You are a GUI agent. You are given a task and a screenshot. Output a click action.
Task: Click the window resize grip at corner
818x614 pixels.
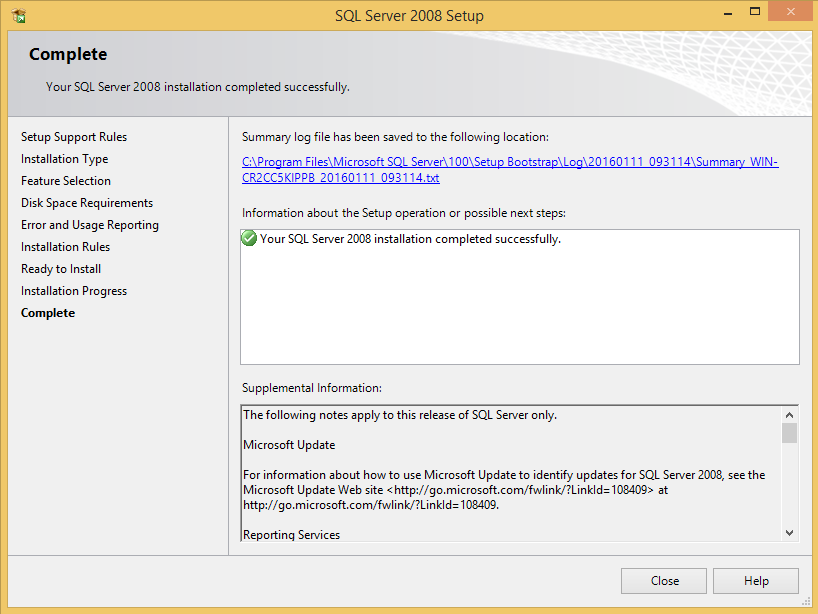[x=806, y=602]
